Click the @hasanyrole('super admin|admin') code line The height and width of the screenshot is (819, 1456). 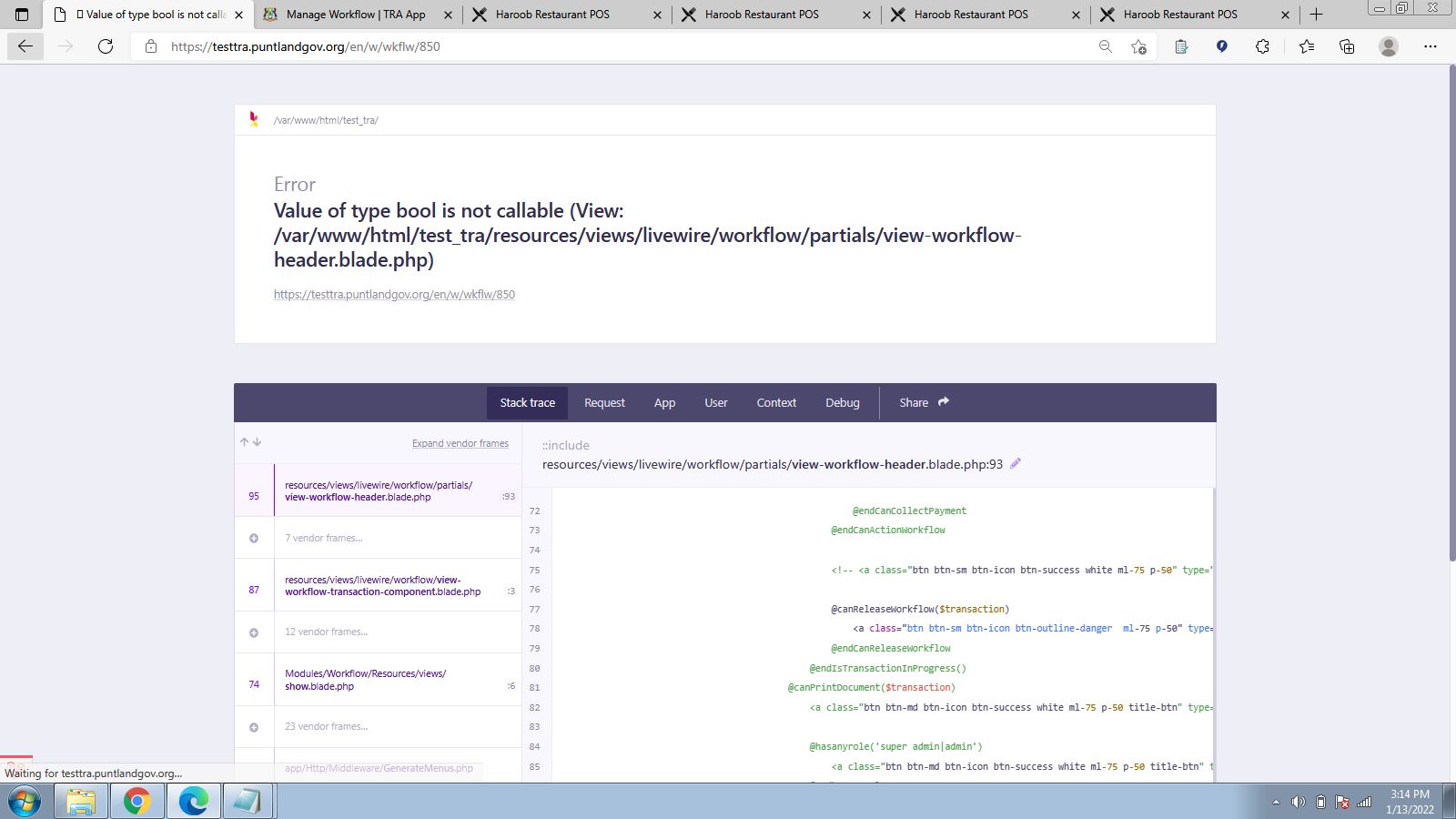point(896,746)
